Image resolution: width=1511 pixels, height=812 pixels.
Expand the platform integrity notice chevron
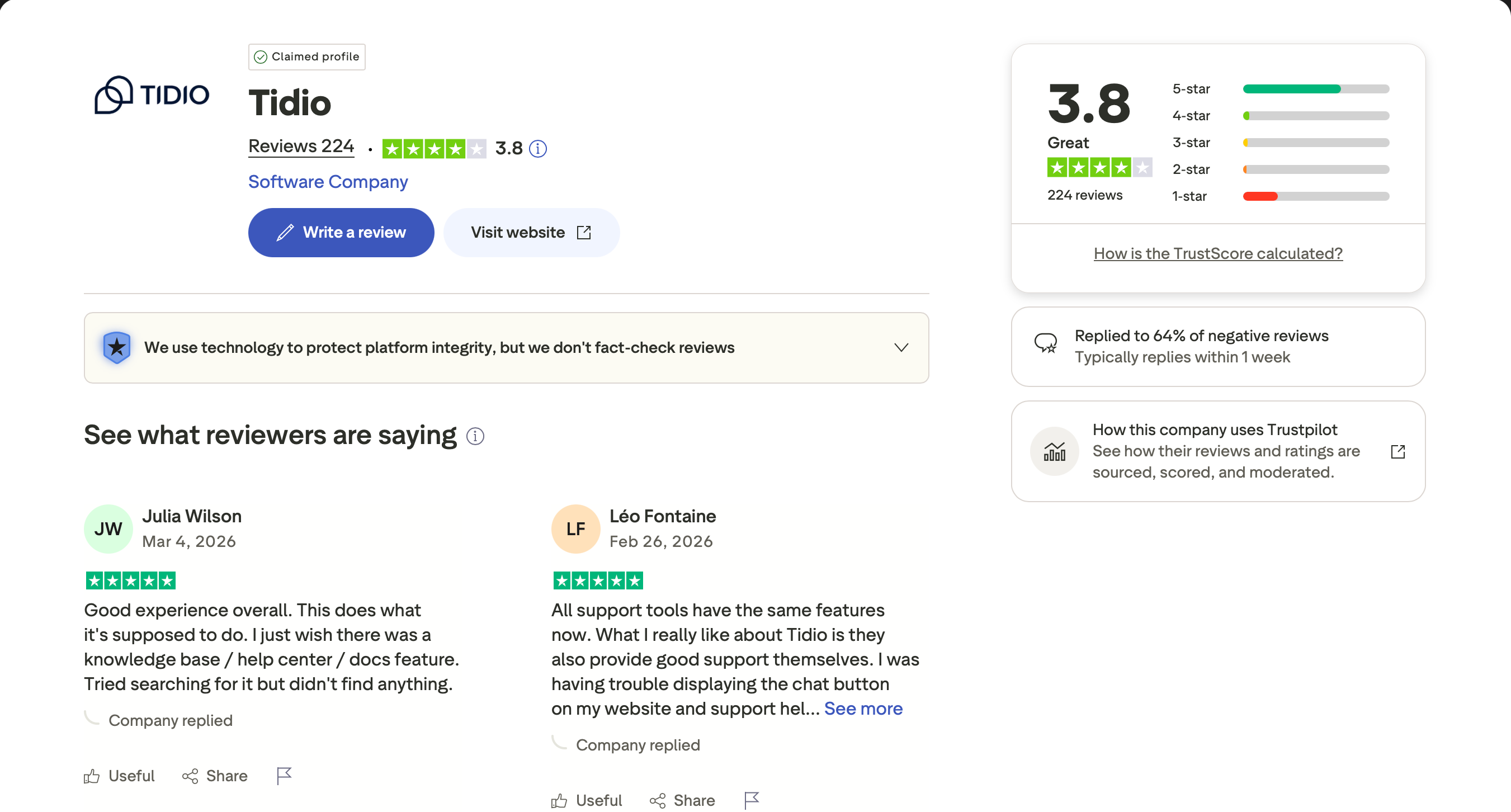901,347
